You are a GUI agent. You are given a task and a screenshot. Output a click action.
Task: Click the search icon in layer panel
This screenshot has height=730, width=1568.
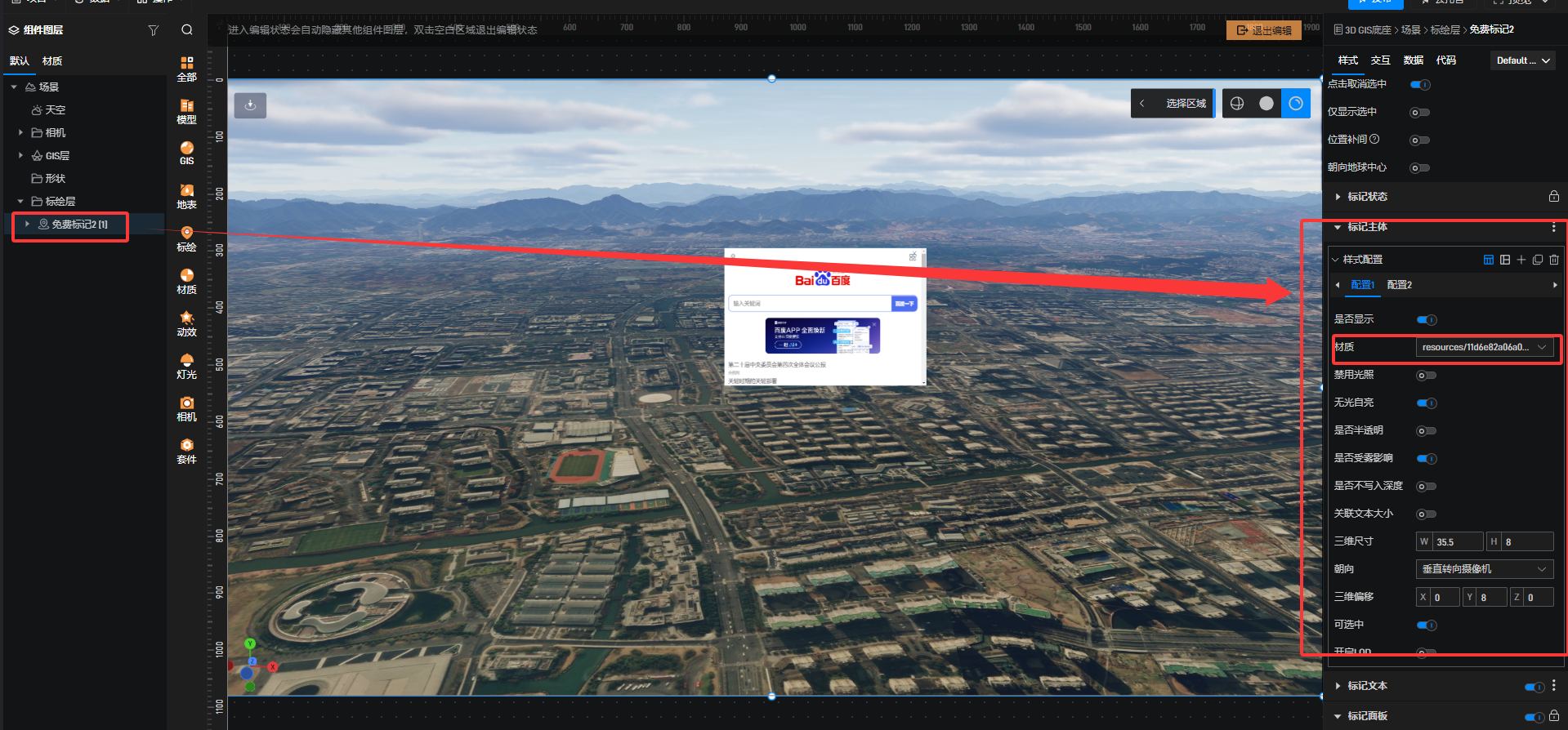(187, 30)
